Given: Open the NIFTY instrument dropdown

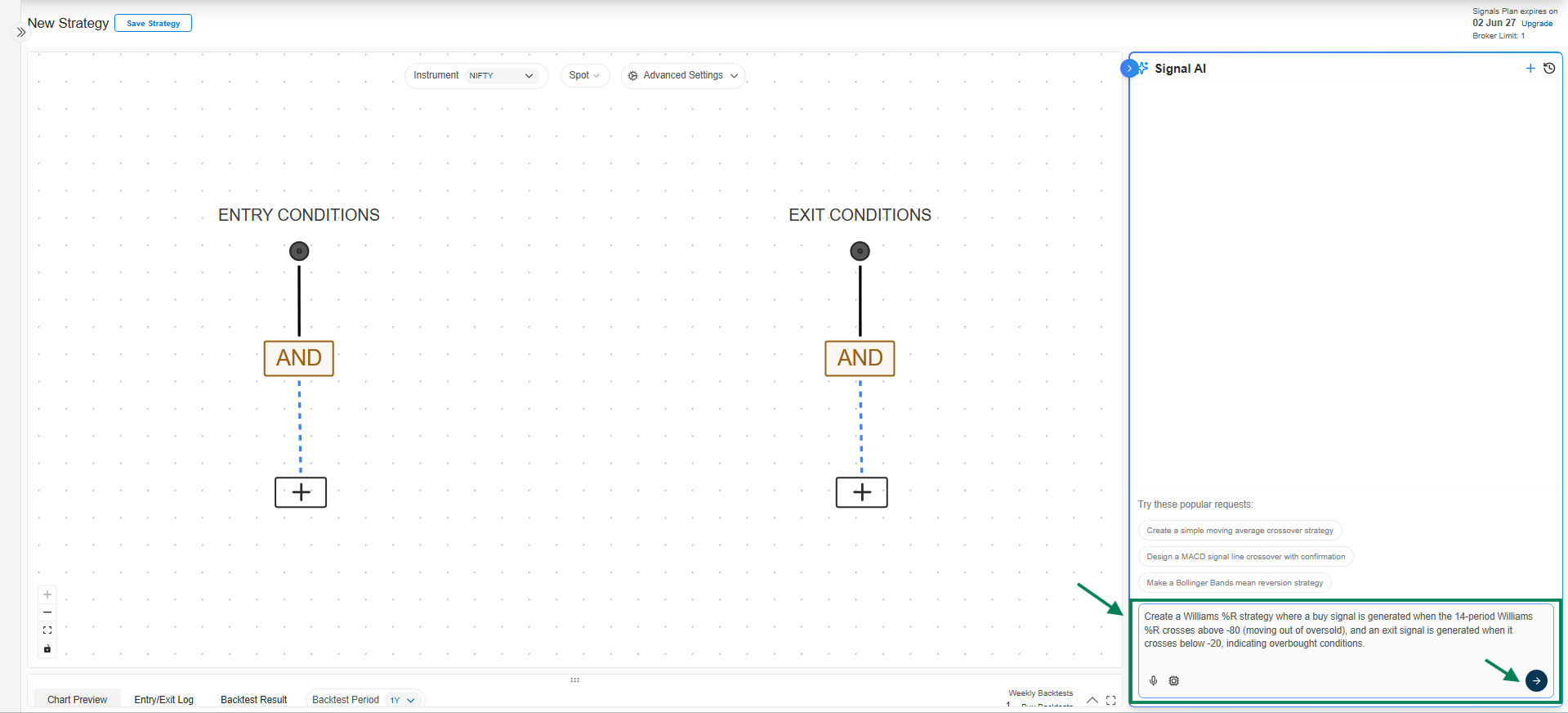Looking at the screenshot, I should pyautogui.click(x=501, y=75).
